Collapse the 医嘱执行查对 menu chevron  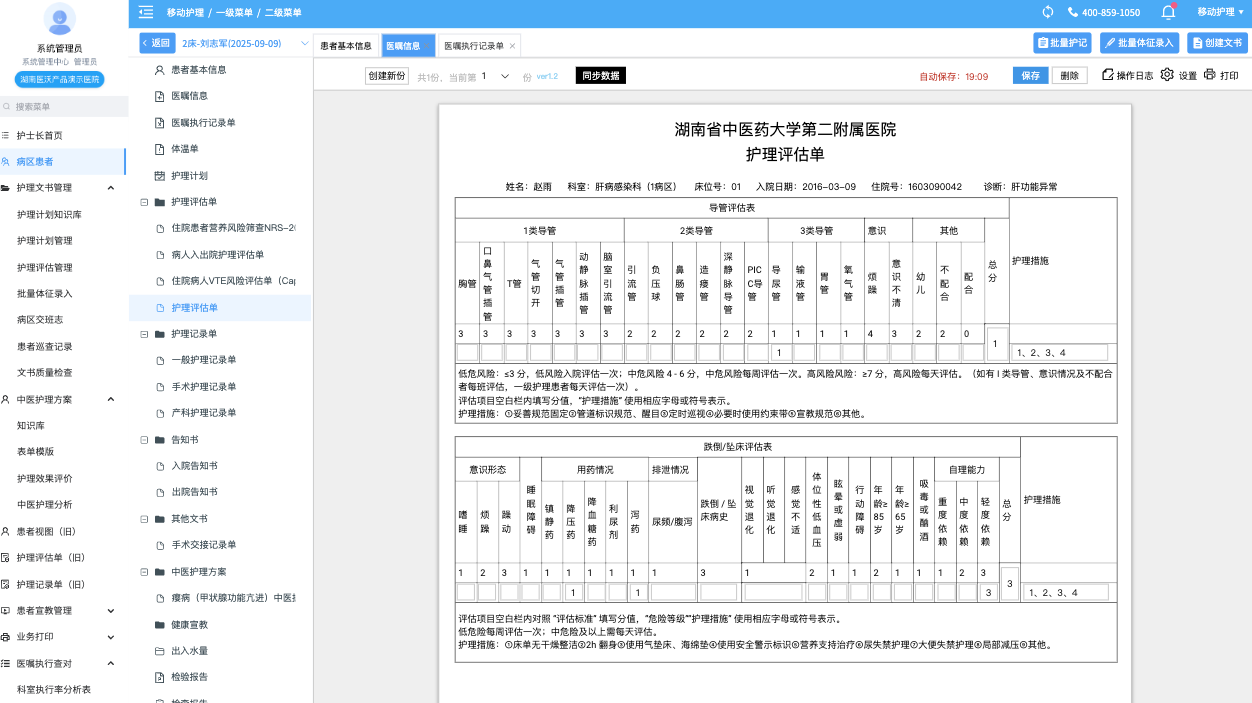click(111, 663)
